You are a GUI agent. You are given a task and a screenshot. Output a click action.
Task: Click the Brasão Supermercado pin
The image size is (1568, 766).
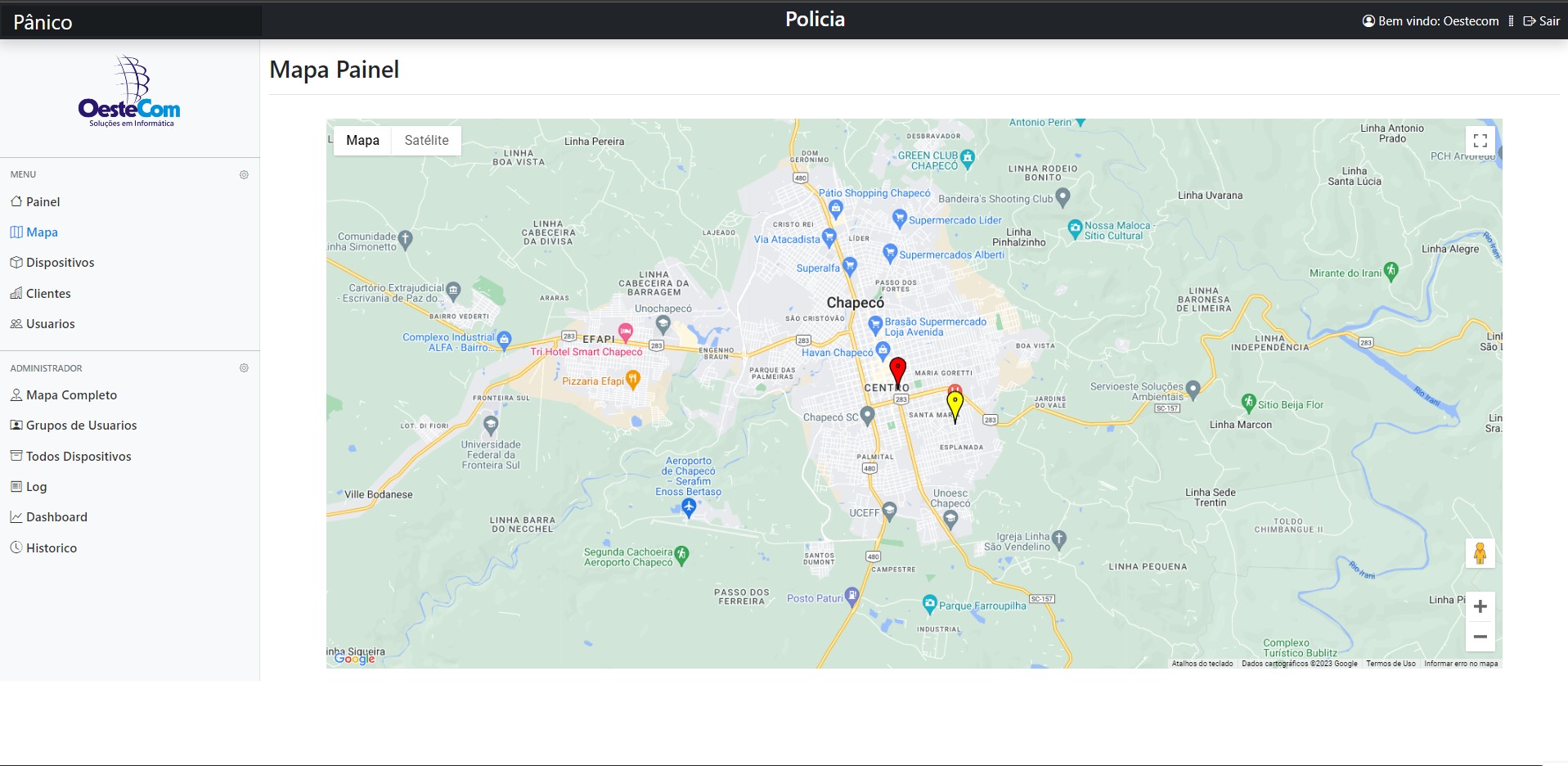(x=875, y=327)
